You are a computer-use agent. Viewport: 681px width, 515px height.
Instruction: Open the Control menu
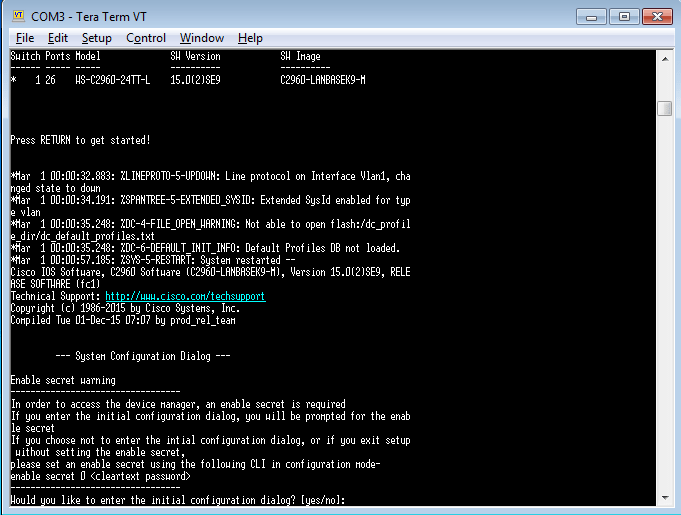click(x=146, y=38)
